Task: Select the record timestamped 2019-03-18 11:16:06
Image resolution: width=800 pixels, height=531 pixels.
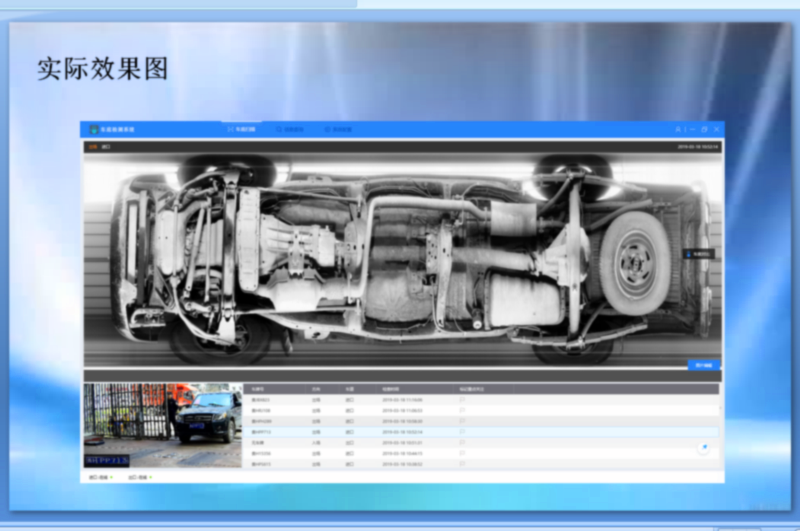Action: (x=481, y=400)
